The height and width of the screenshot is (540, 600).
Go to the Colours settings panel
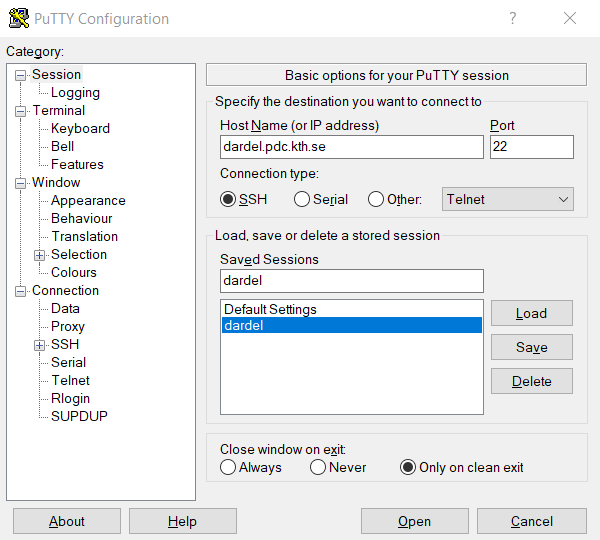(74, 272)
